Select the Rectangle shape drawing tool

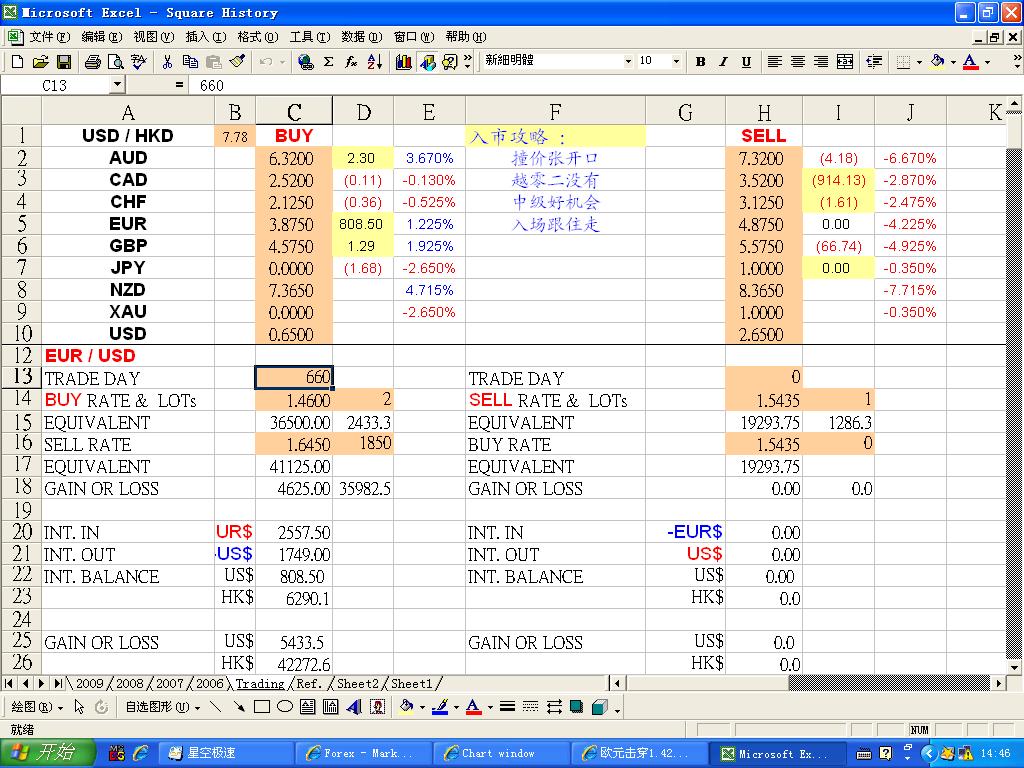(x=262, y=707)
